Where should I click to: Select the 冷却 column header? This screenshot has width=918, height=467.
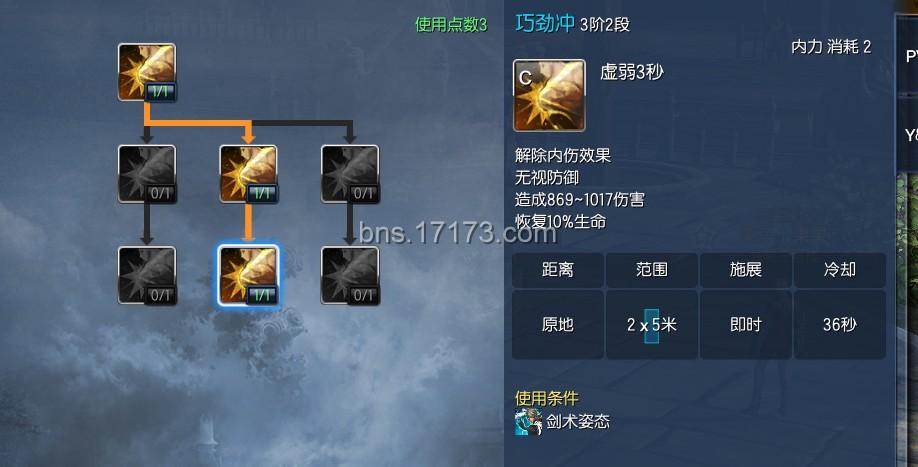tap(840, 270)
